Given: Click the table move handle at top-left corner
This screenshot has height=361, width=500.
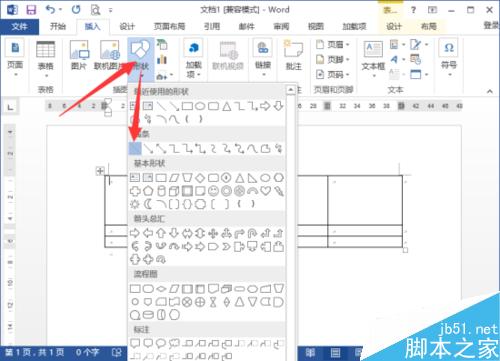Looking at the screenshot, I should coord(100,171).
